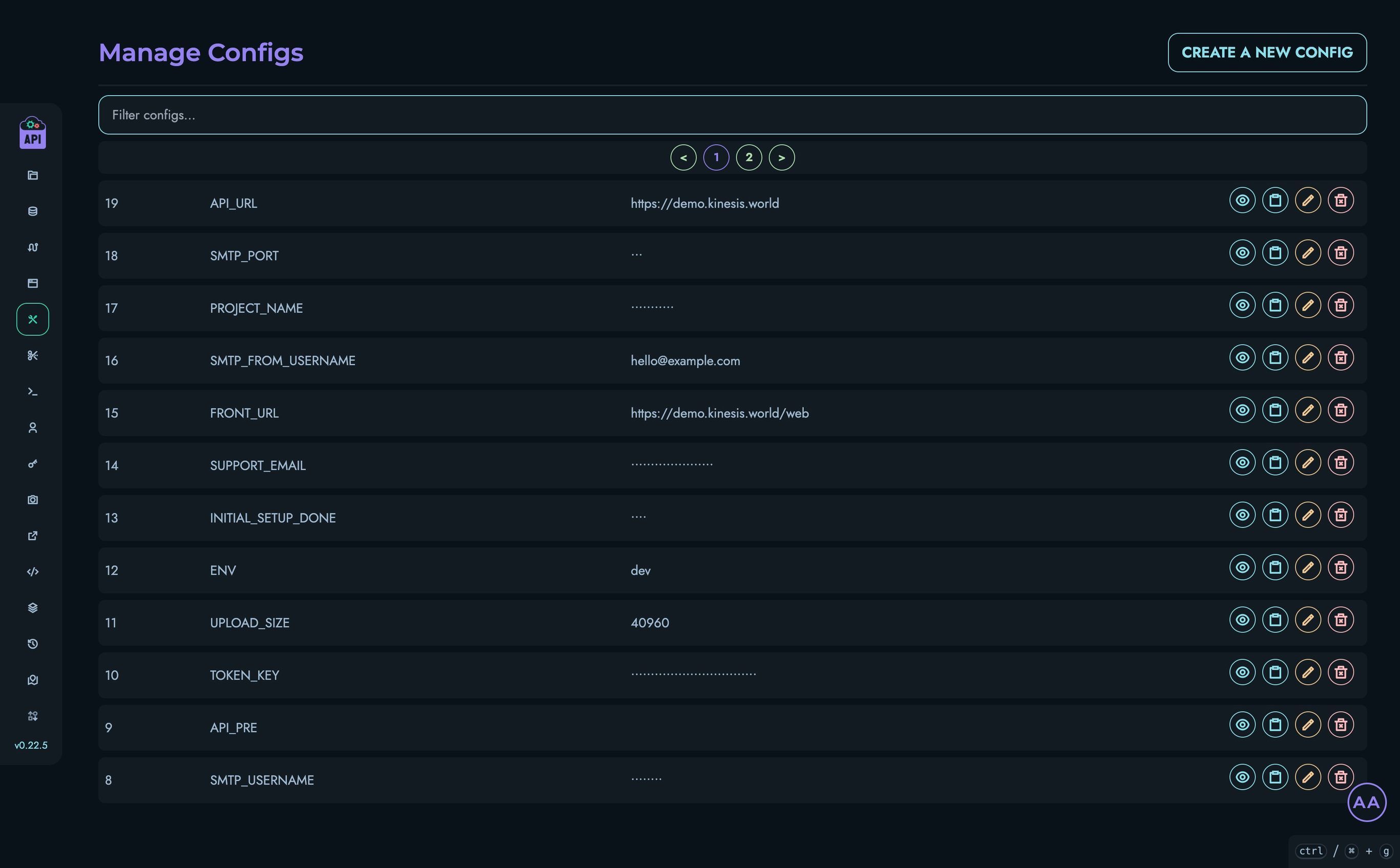Viewport: 1400px width, 868px height.
Task: Open the code brackets icon in sidebar
Action: point(33,572)
